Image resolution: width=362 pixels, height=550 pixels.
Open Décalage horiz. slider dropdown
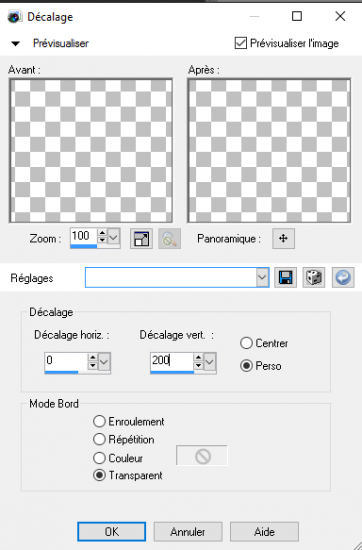tap(104, 362)
